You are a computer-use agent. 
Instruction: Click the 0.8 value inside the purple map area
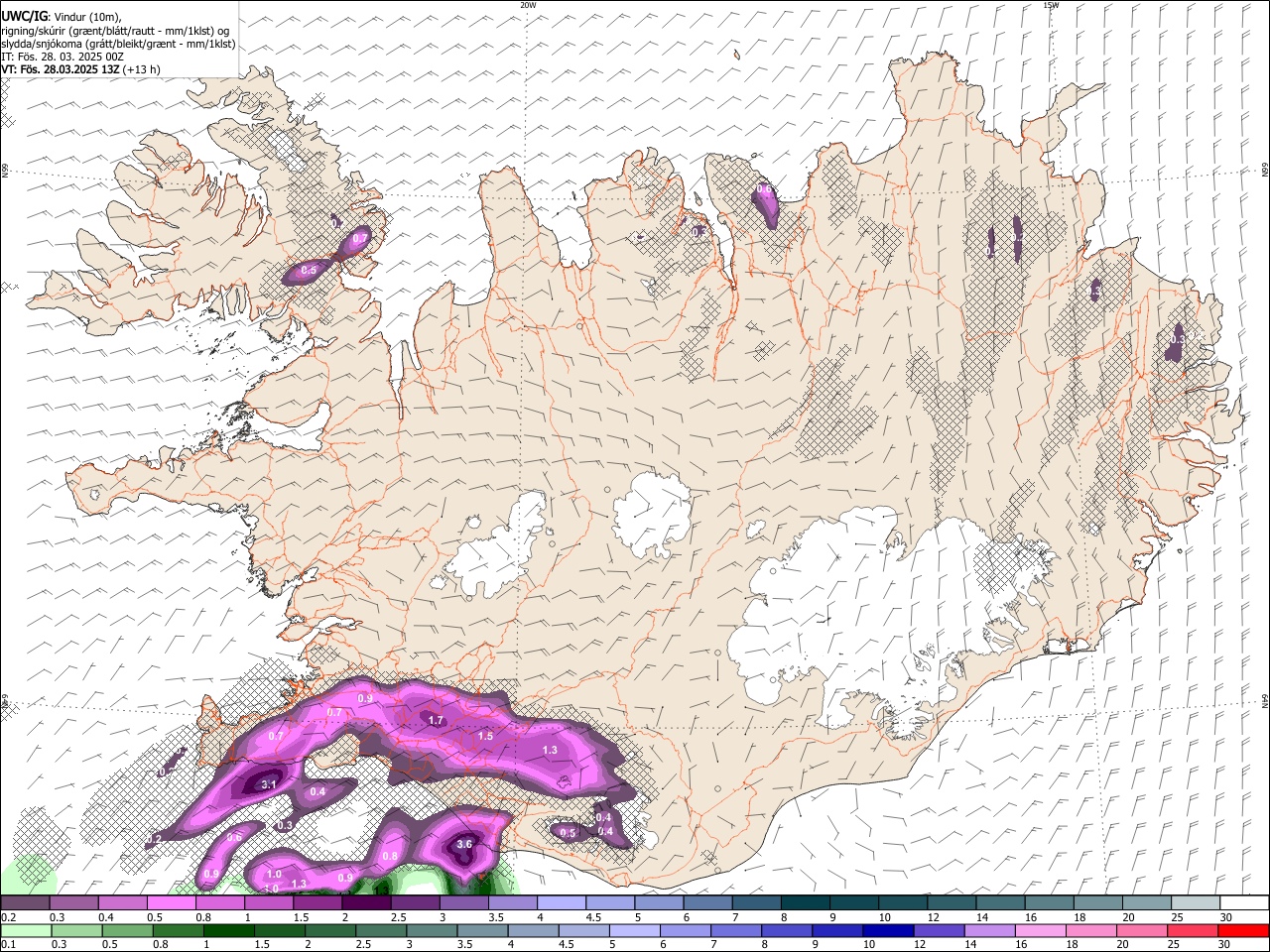(x=390, y=857)
